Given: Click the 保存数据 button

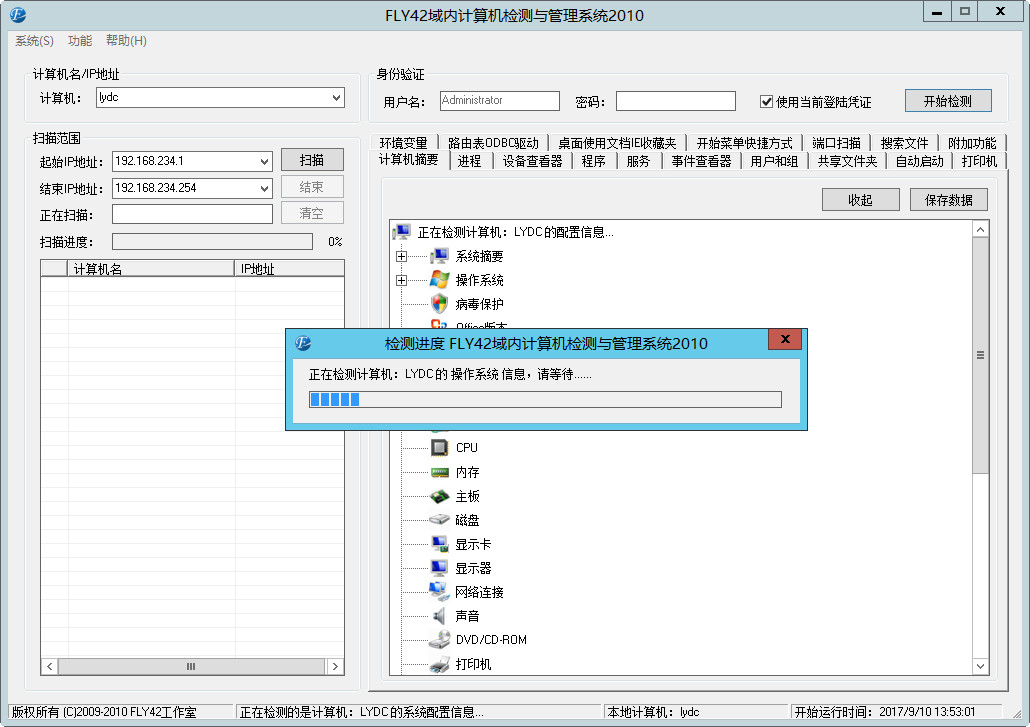Looking at the screenshot, I should click(949, 200).
